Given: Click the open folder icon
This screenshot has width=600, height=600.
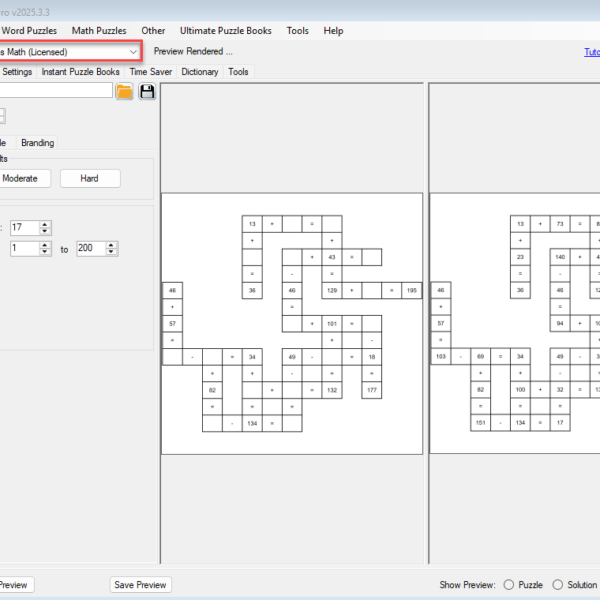Looking at the screenshot, I should pyautogui.click(x=125, y=92).
